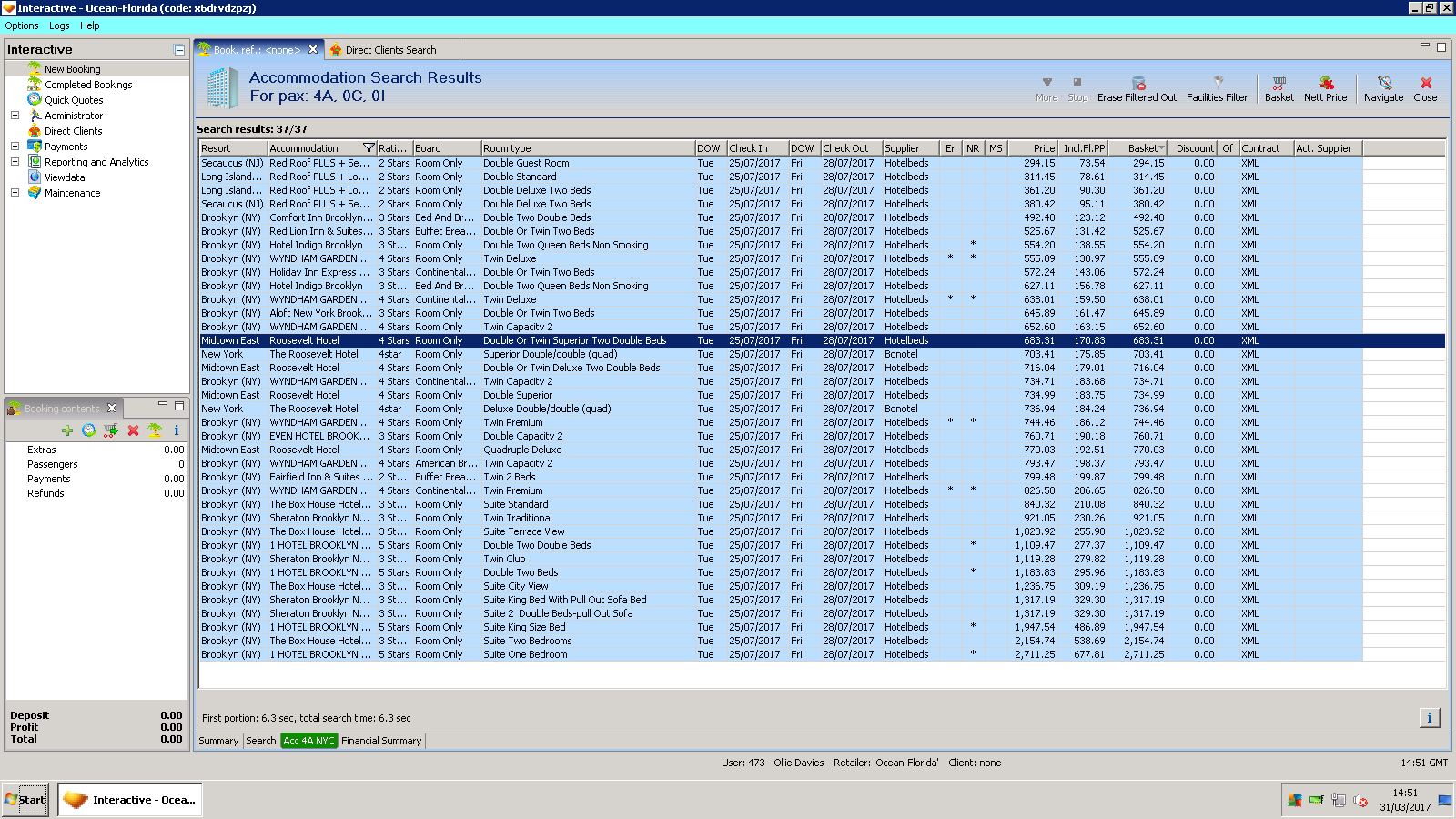The height and width of the screenshot is (819, 1456).
Task: Click the filter icon in Accommodation column header
Action: (369, 148)
